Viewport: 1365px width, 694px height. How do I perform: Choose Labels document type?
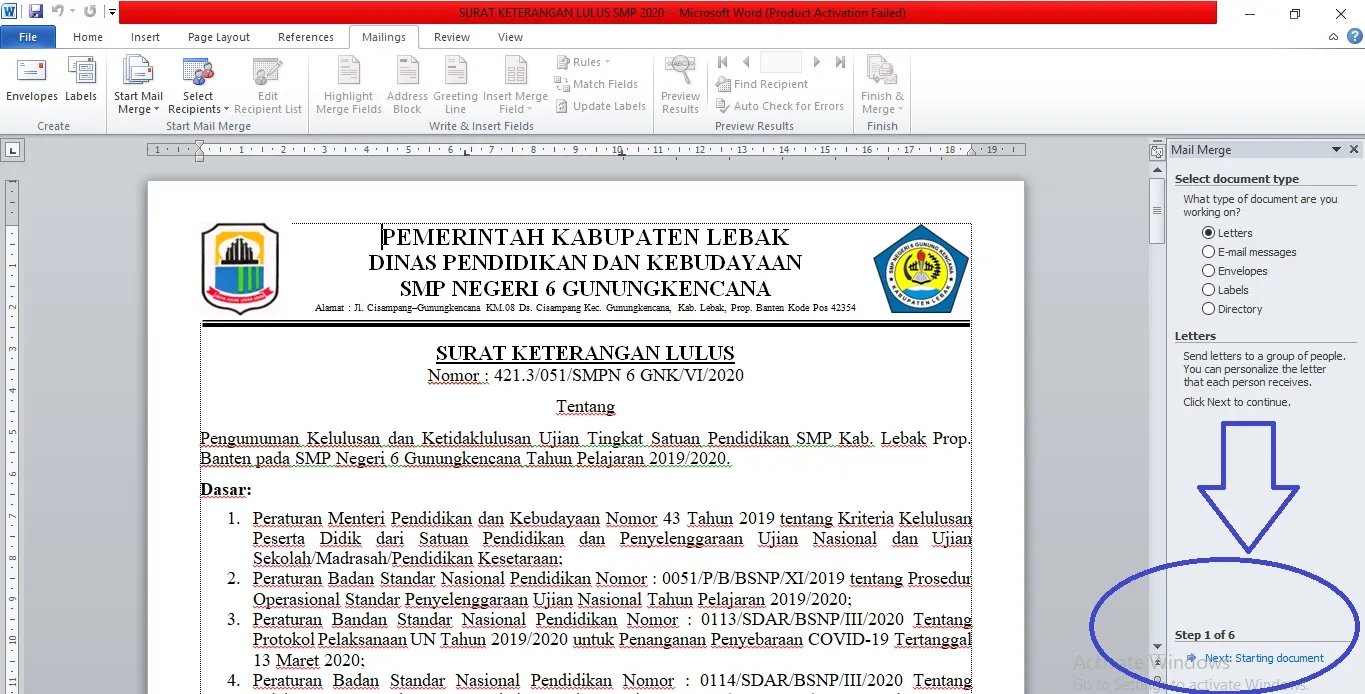pos(1209,289)
